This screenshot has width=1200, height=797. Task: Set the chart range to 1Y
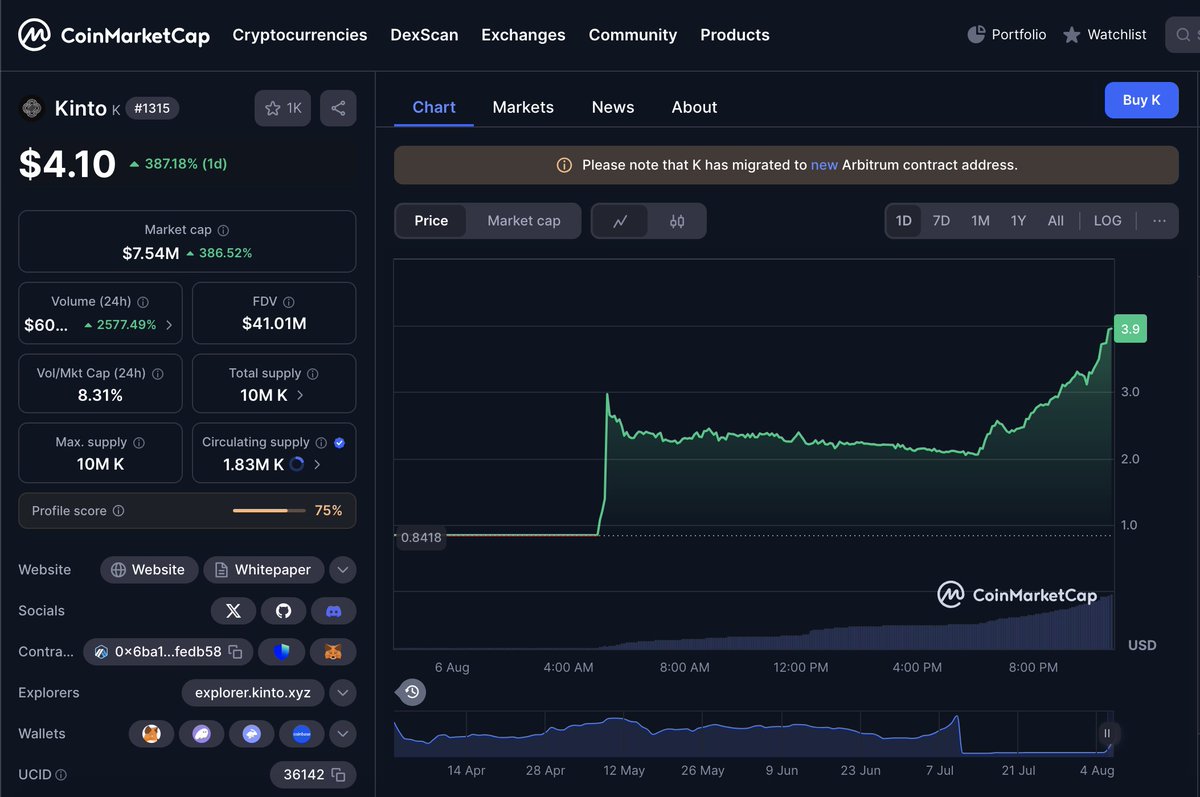(1018, 221)
